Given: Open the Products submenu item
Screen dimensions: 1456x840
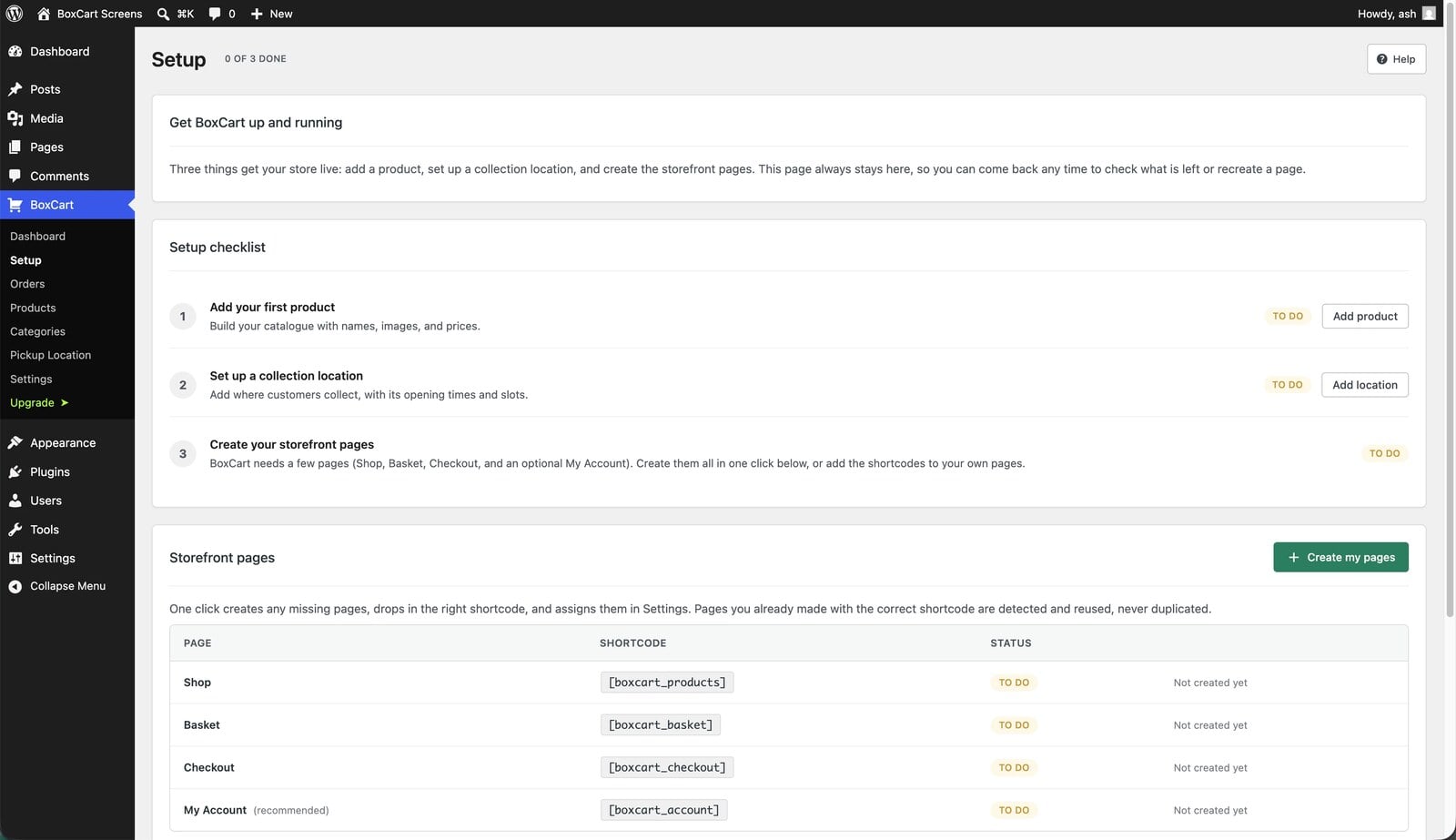Looking at the screenshot, I should (33, 308).
